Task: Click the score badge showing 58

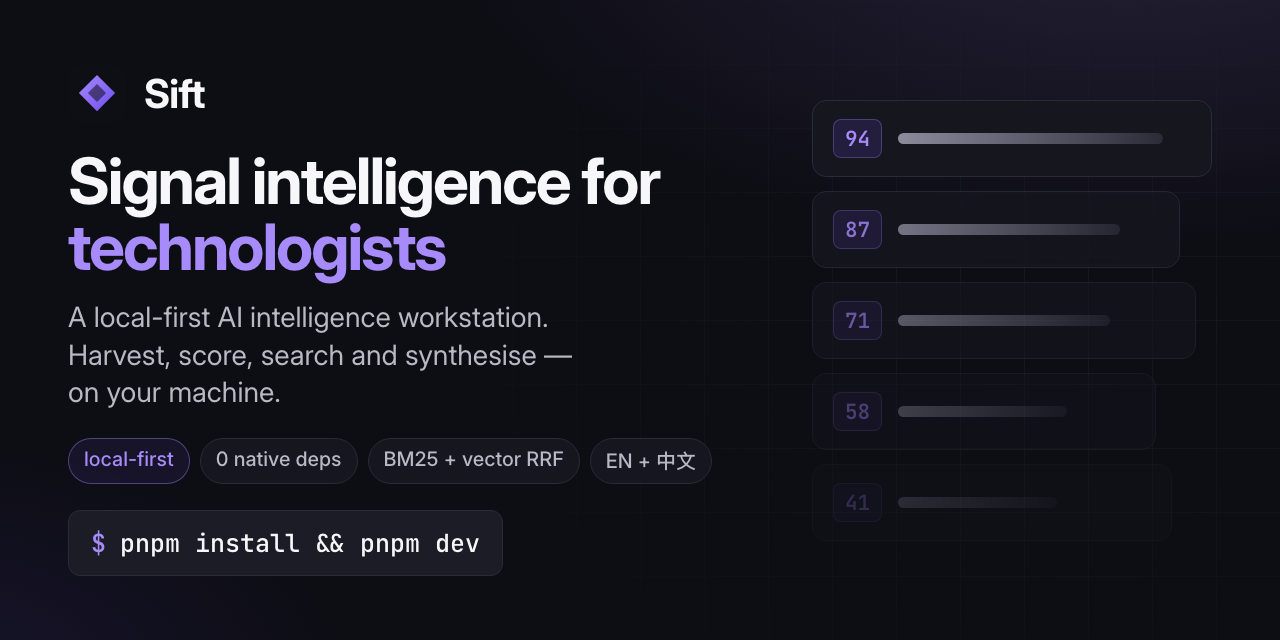Action: [x=857, y=411]
